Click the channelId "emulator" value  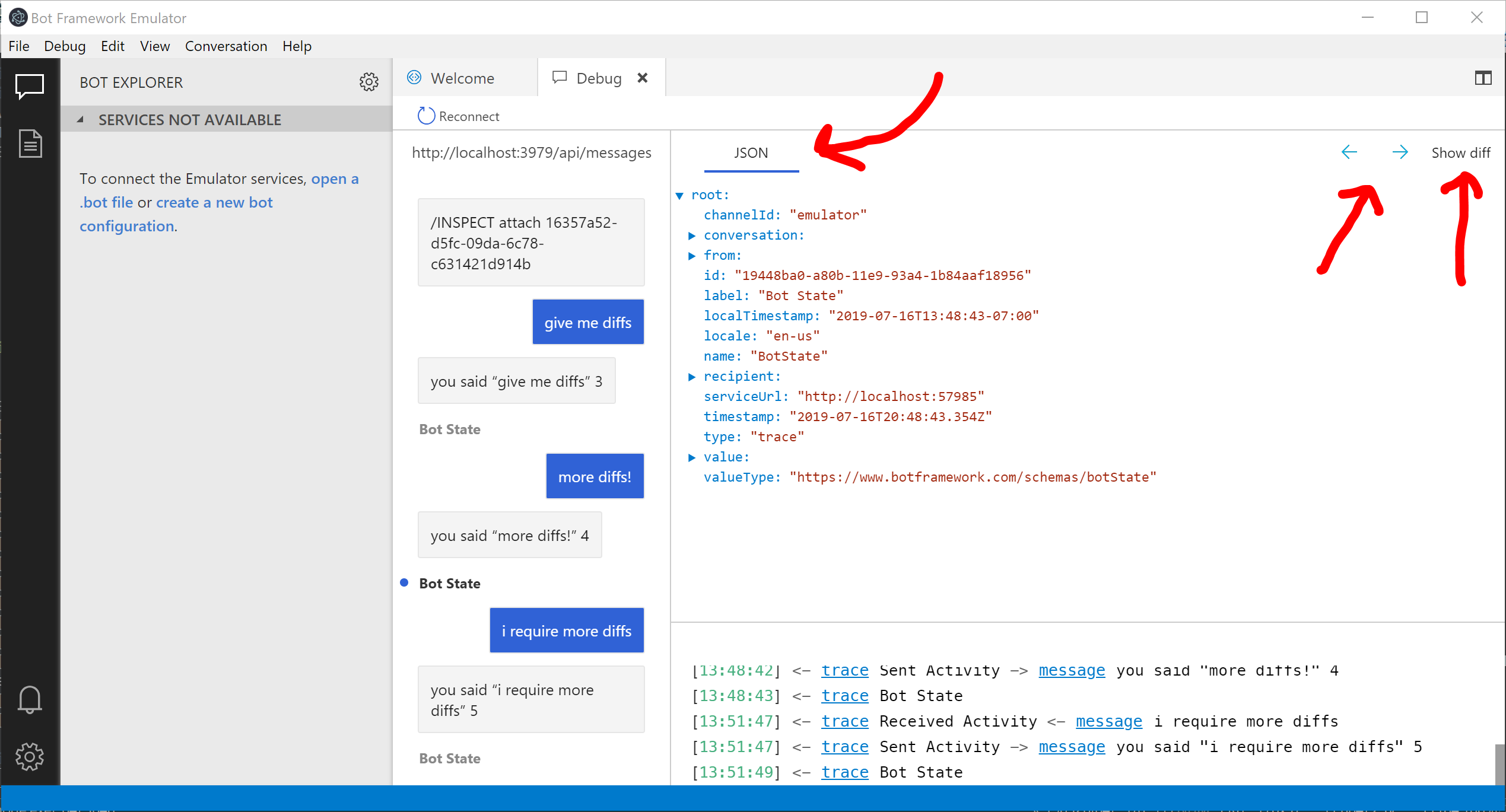[x=828, y=215]
